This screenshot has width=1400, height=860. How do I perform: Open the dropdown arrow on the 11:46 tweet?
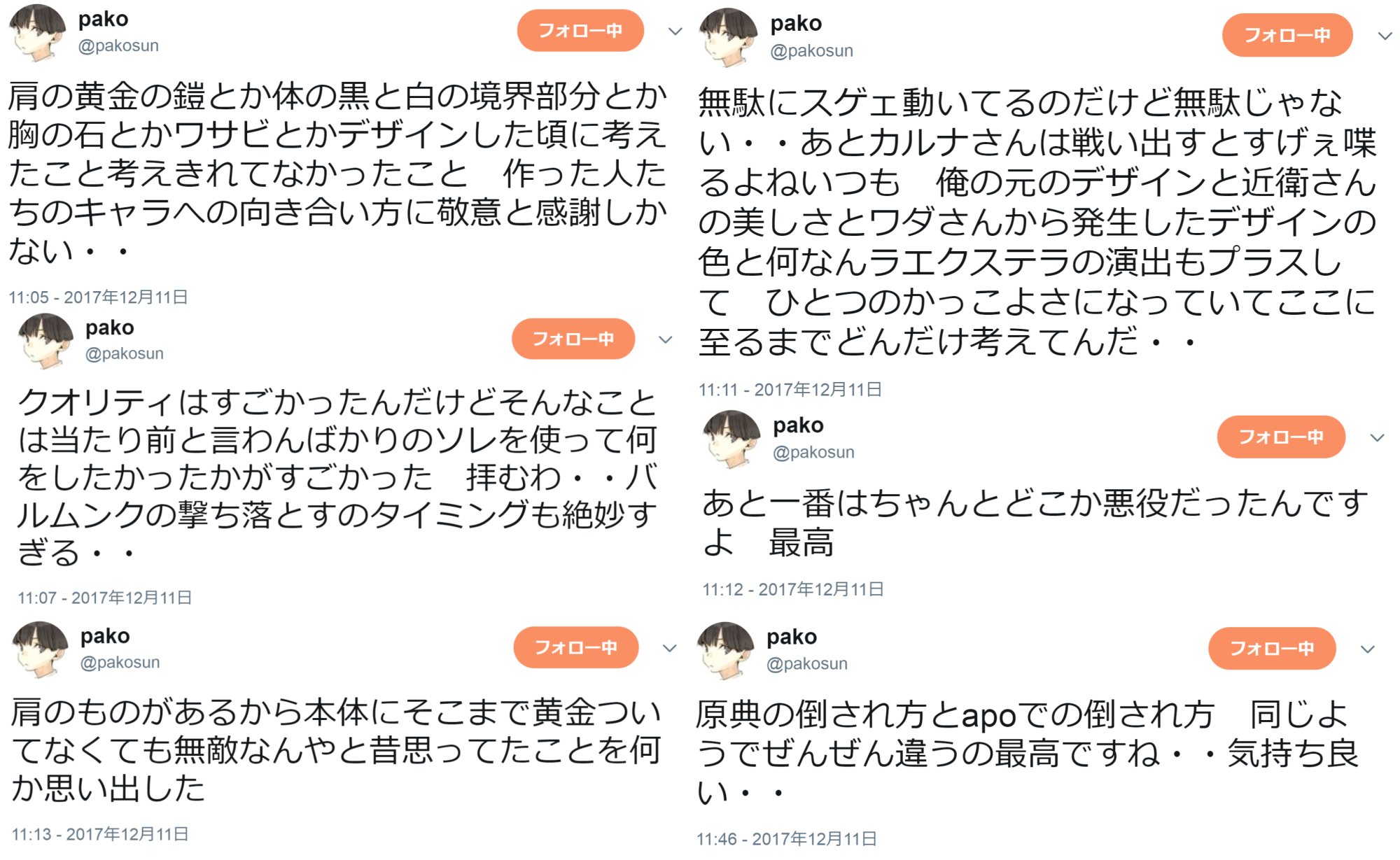pos(1368,649)
